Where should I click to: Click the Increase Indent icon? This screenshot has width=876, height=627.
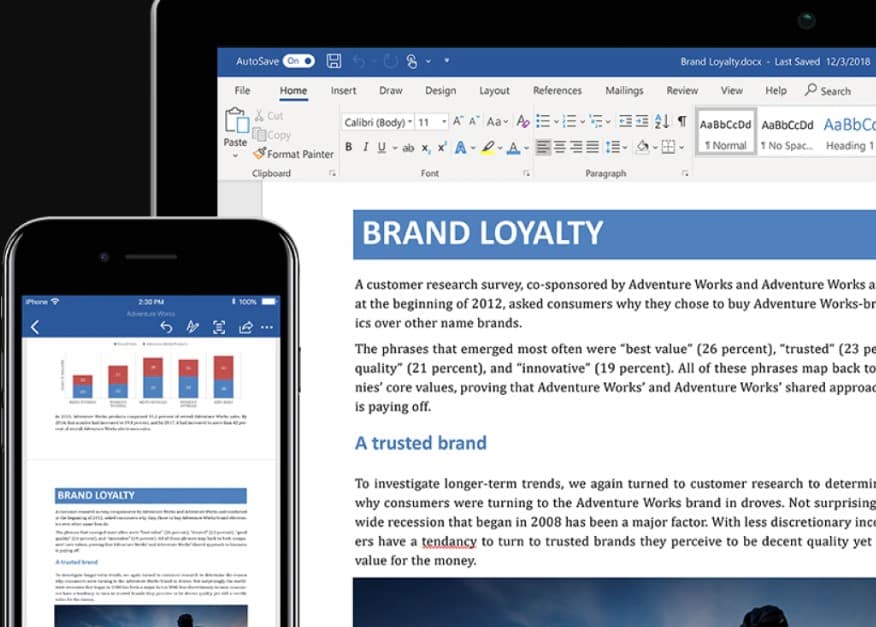pyautogui.click(x=642, y=121)
